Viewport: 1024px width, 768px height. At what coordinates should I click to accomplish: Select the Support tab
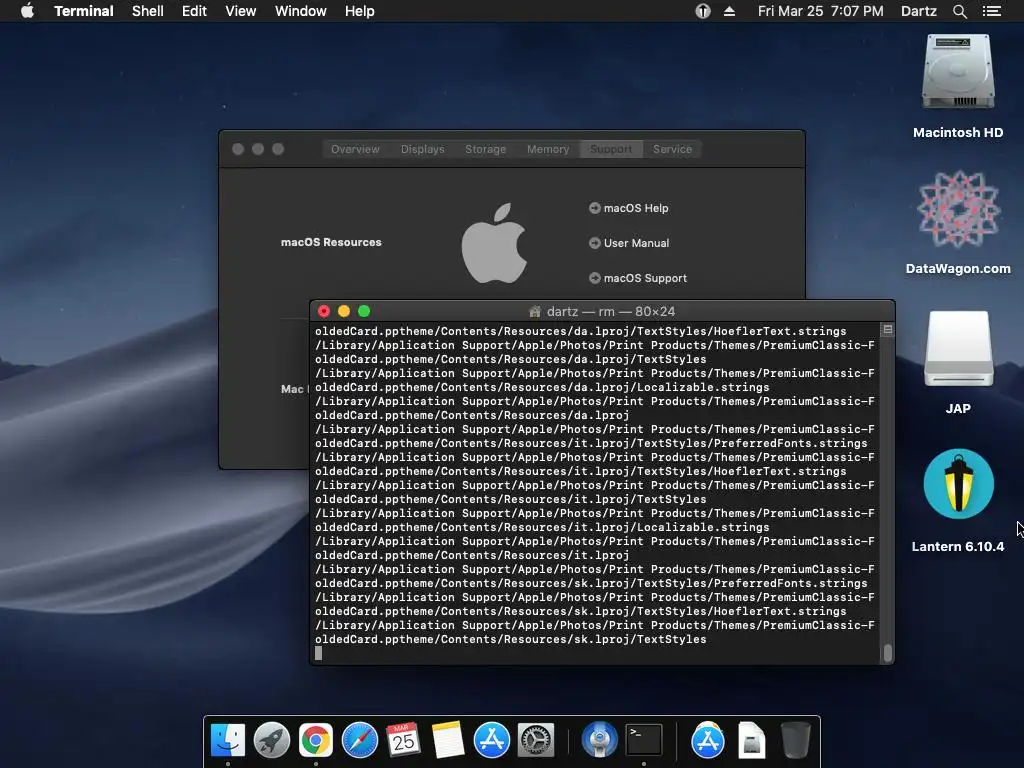(611, 149)
